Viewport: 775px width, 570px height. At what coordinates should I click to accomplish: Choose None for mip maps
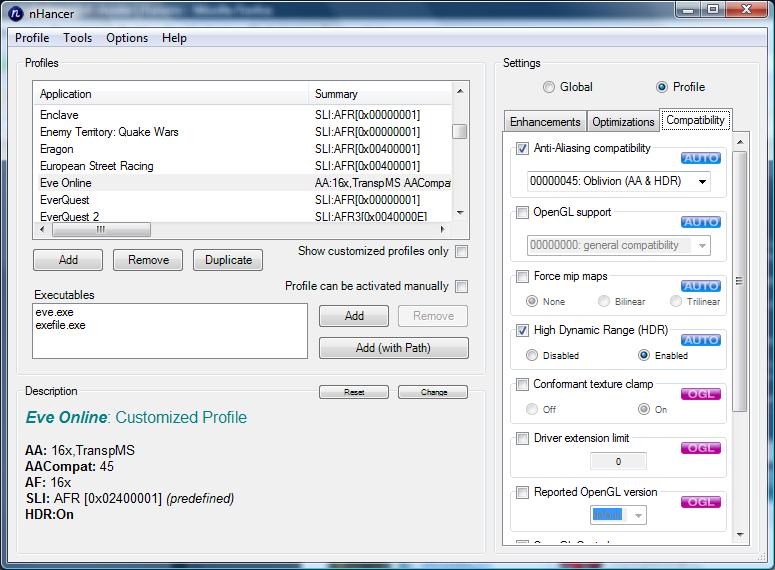coord(532,301)
